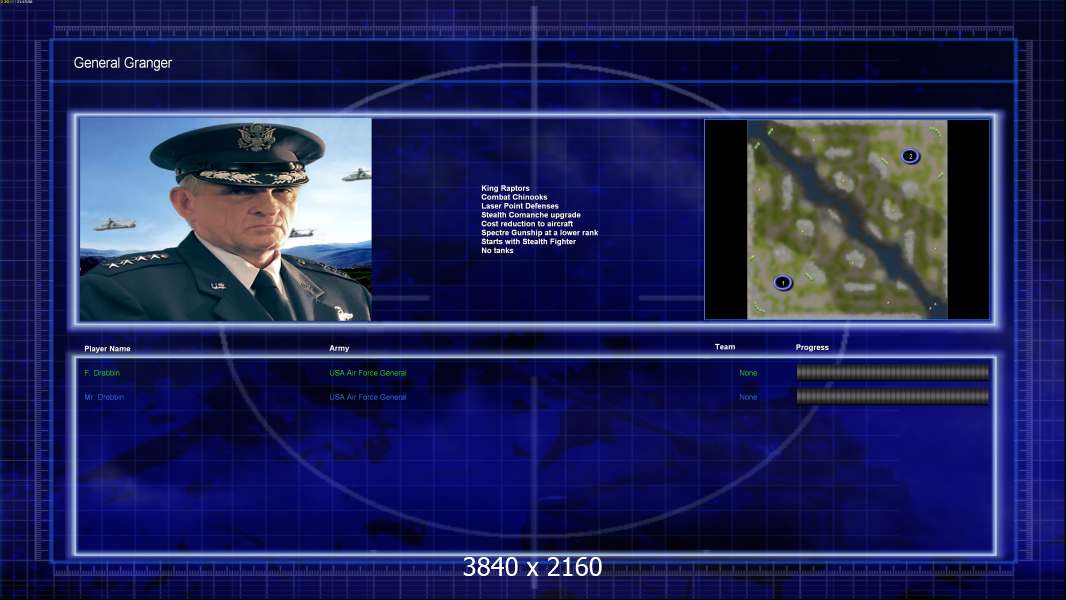Click the progress bar for F. Drabbin

[893, 372]
